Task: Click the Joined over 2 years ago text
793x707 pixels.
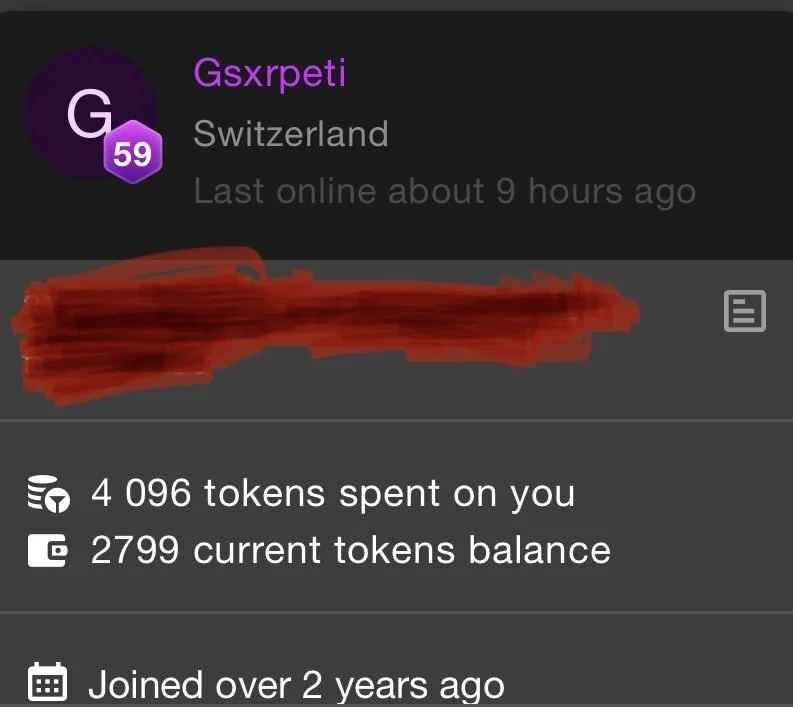Action: [x=296, y=685]
